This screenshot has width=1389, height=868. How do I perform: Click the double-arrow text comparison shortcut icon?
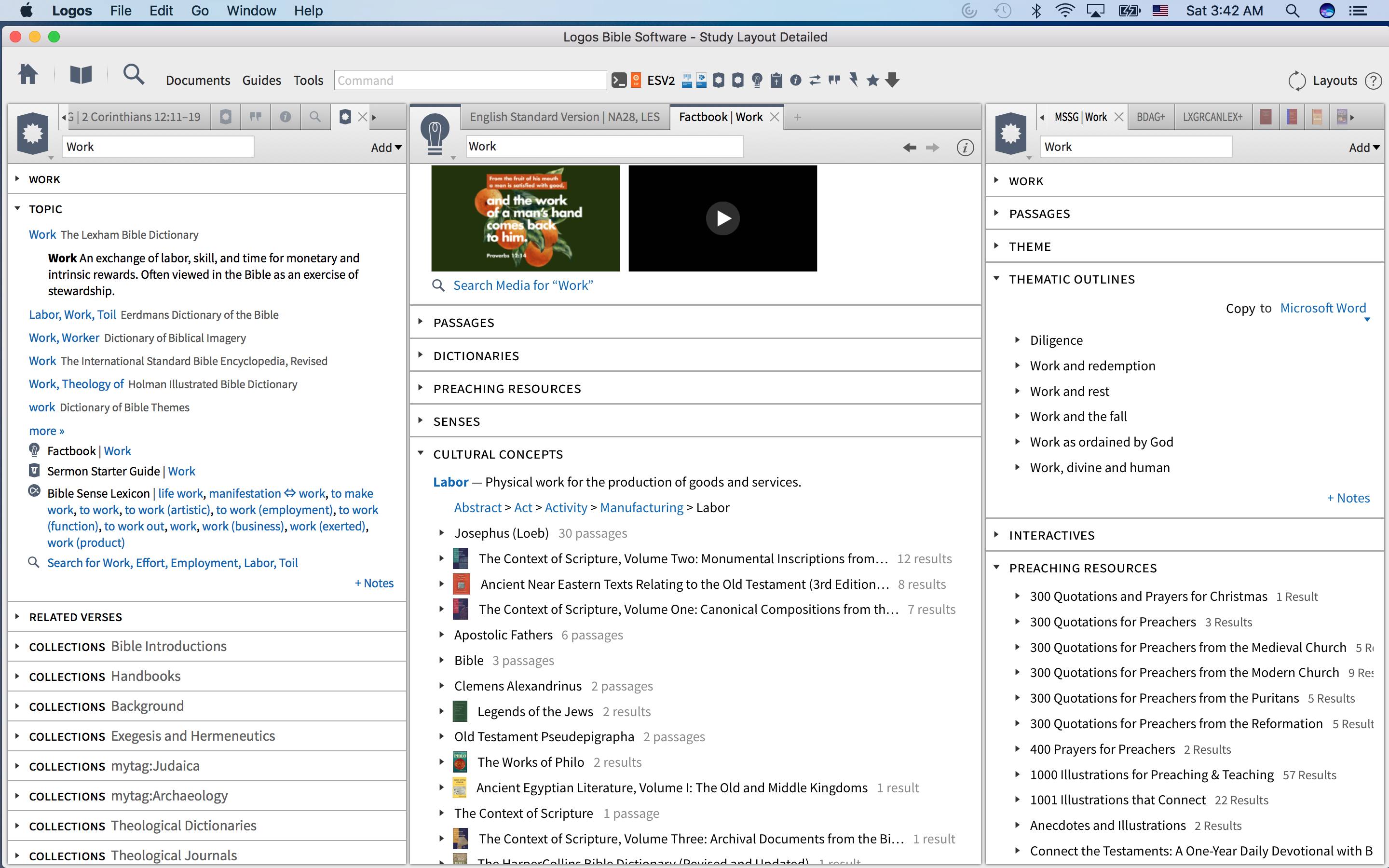tap(815, 81)
